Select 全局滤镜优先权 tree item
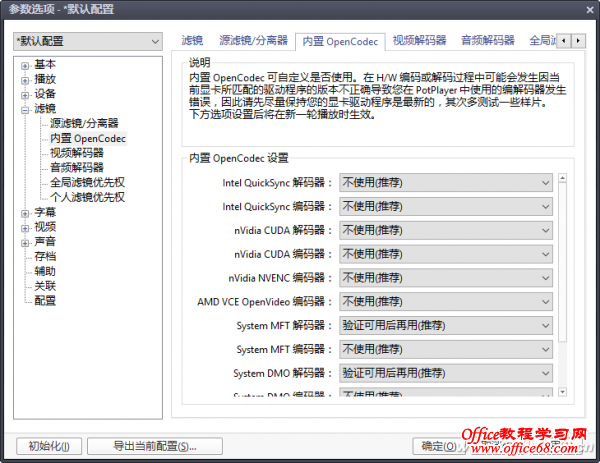600x463 pixels. (x=87, y=183)
